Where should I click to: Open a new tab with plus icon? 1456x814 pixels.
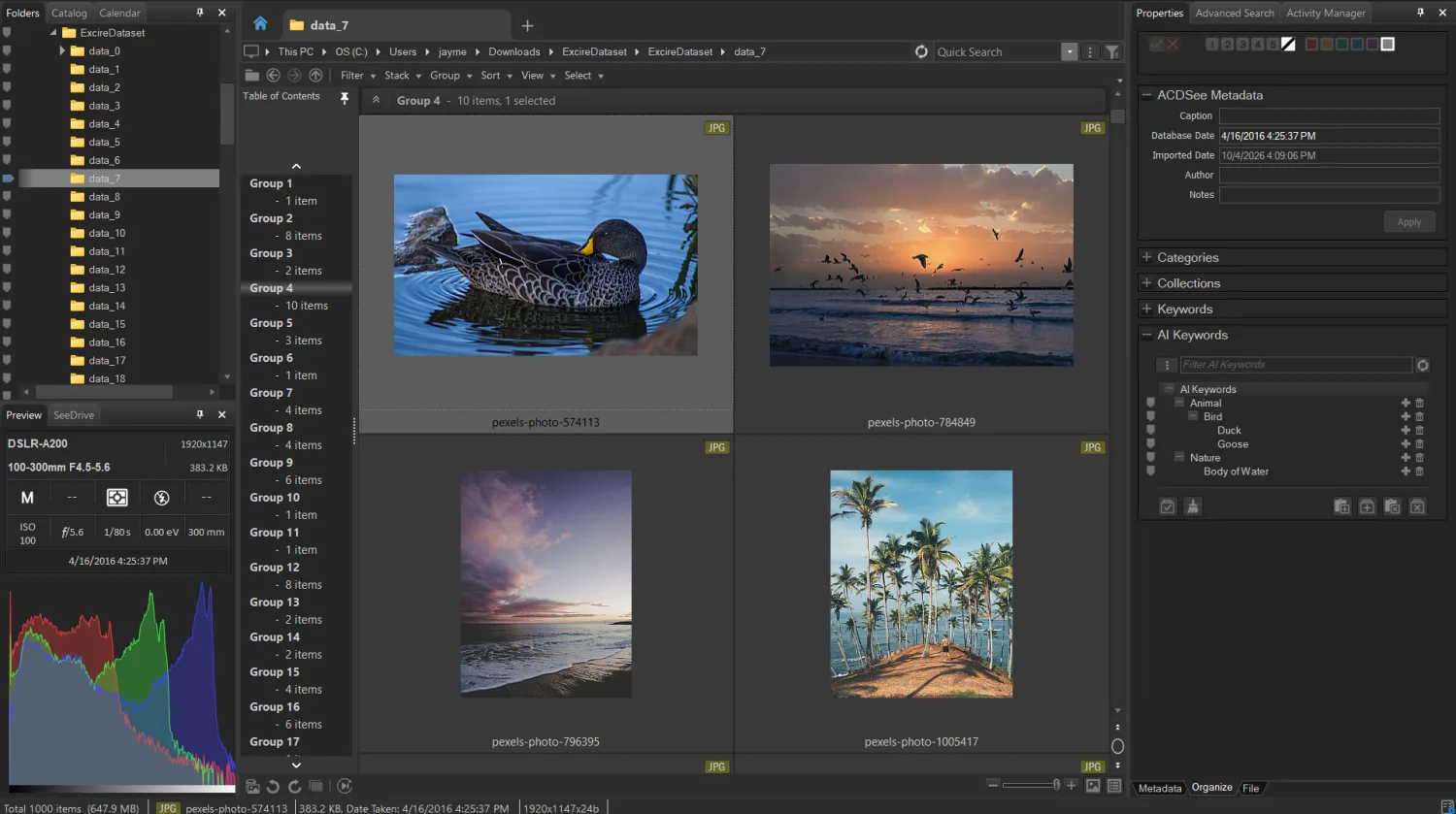click(527, 26)
